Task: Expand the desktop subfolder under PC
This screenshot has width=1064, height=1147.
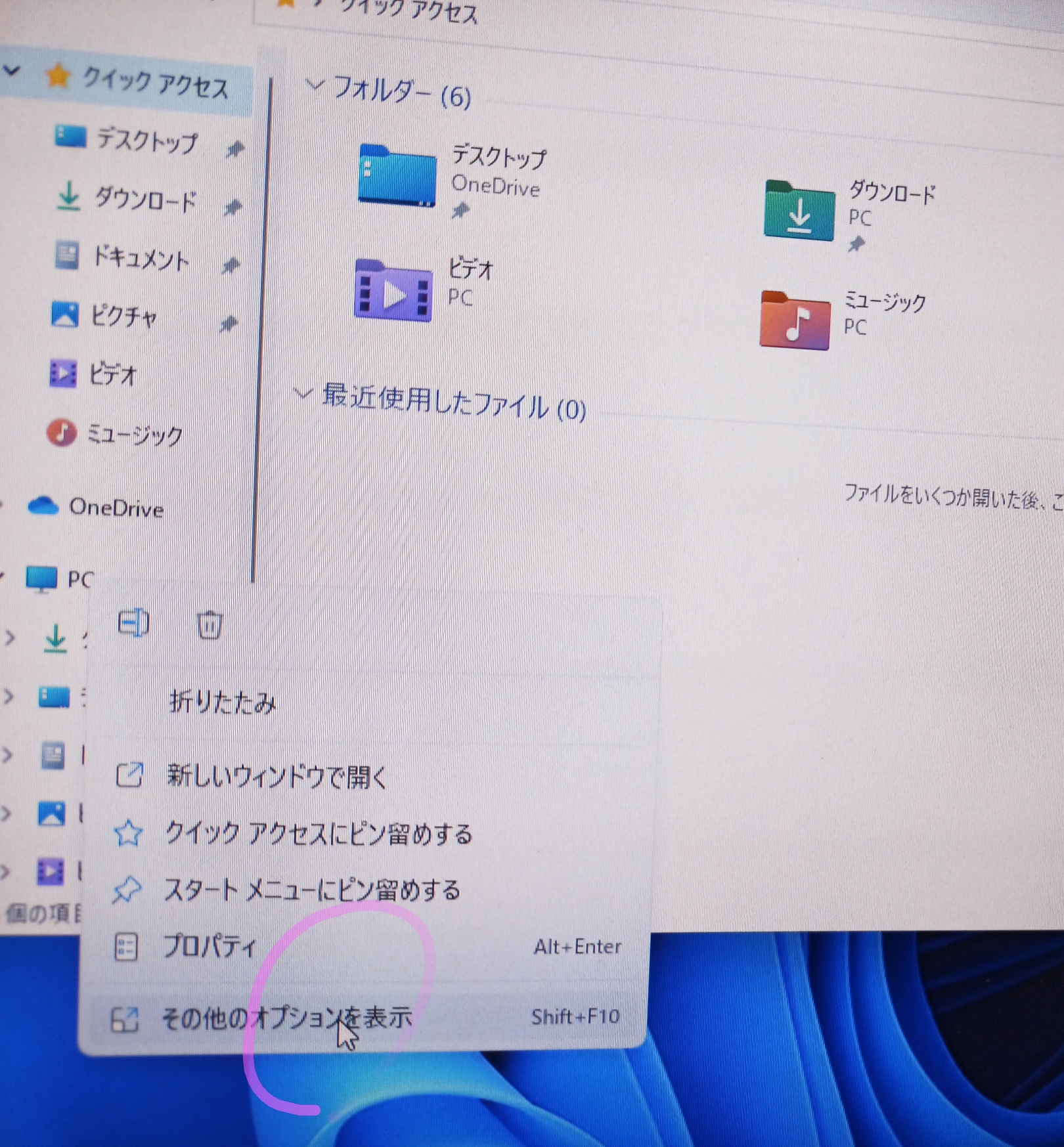Action: (x=9, y=696)
